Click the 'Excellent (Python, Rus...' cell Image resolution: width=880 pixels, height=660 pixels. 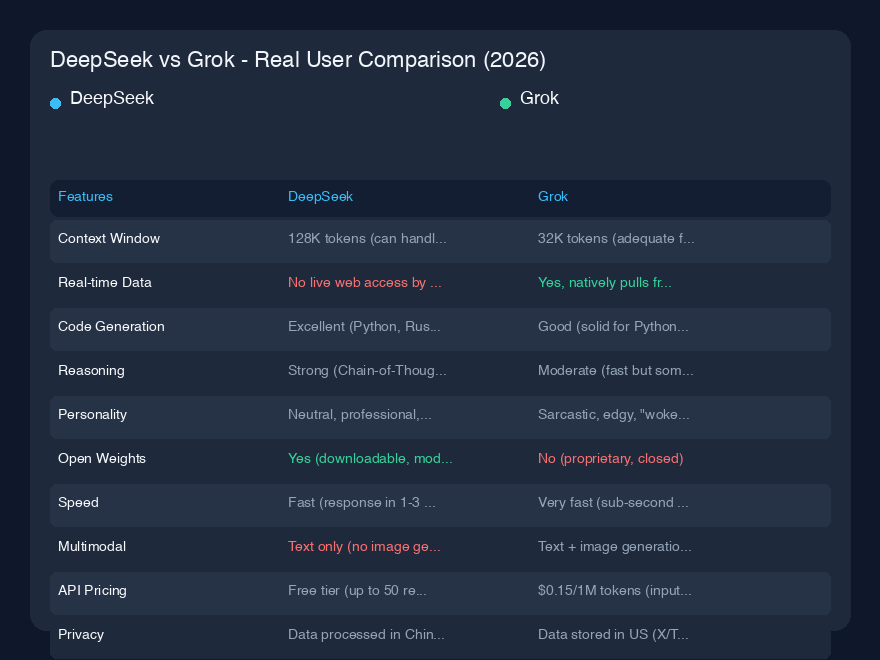364,327
